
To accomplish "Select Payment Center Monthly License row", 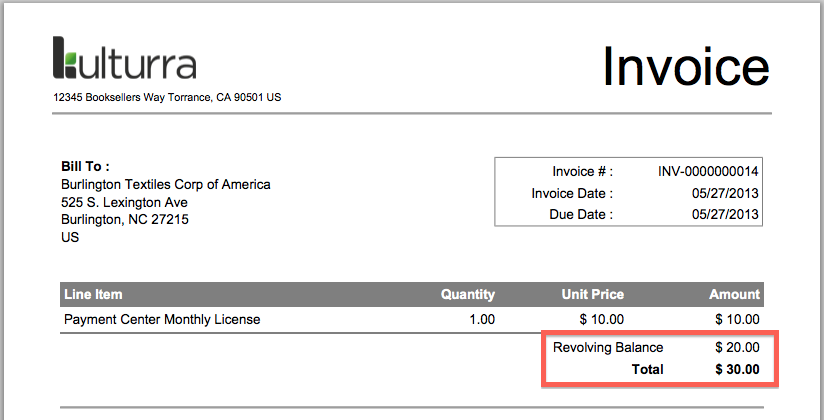I will (x=162, y=320).
